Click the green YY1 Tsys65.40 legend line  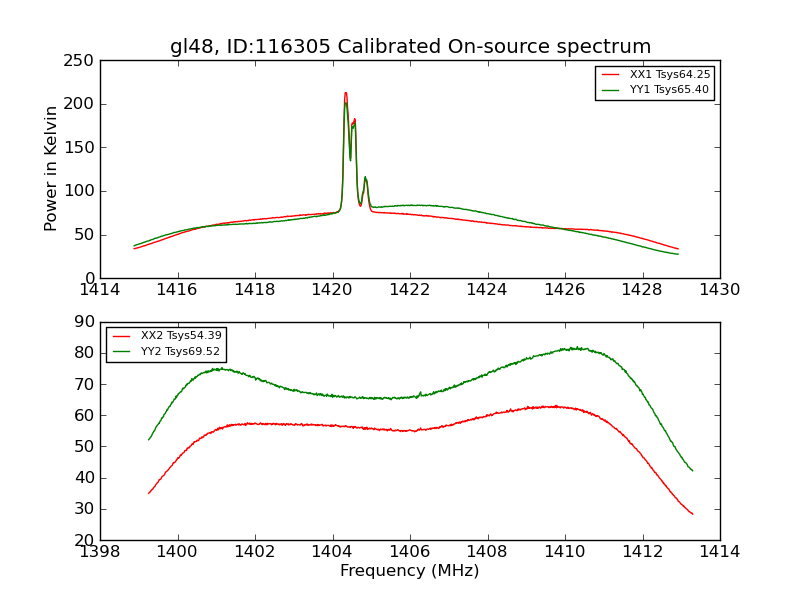tap(610, 90)
